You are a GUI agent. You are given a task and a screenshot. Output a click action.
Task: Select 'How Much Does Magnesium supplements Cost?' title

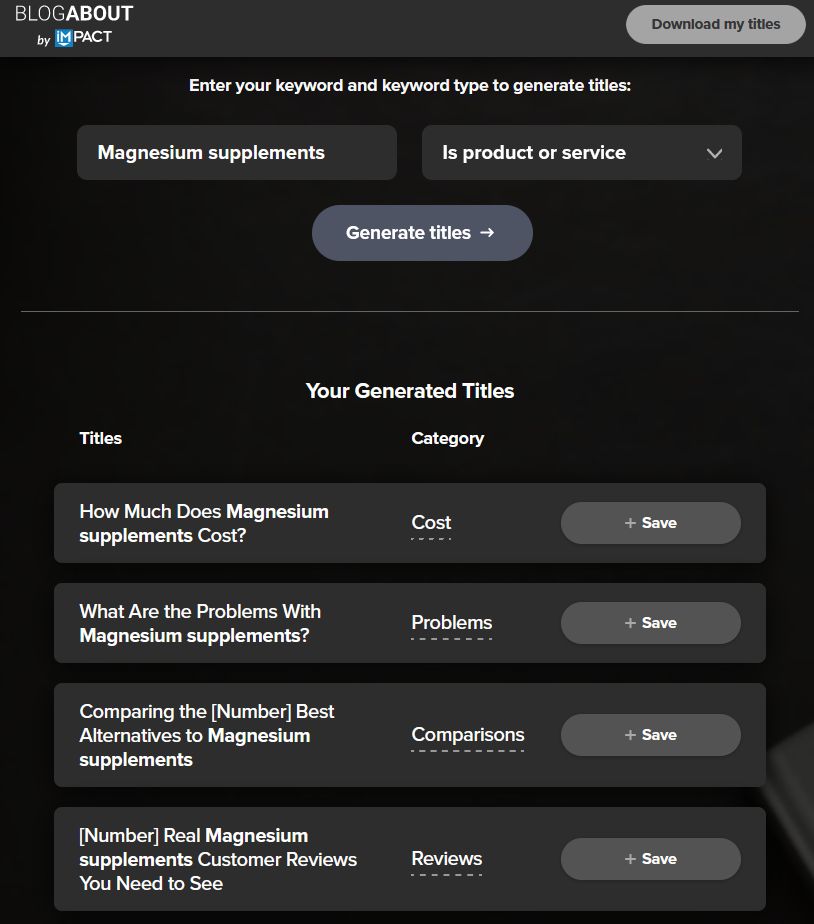coord(204,523)
